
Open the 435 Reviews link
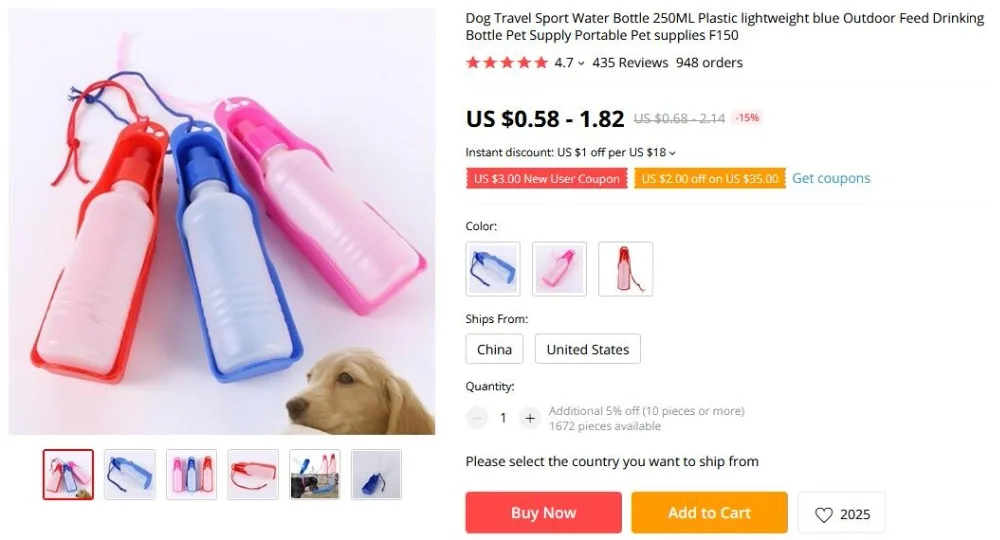coord(630,62)
